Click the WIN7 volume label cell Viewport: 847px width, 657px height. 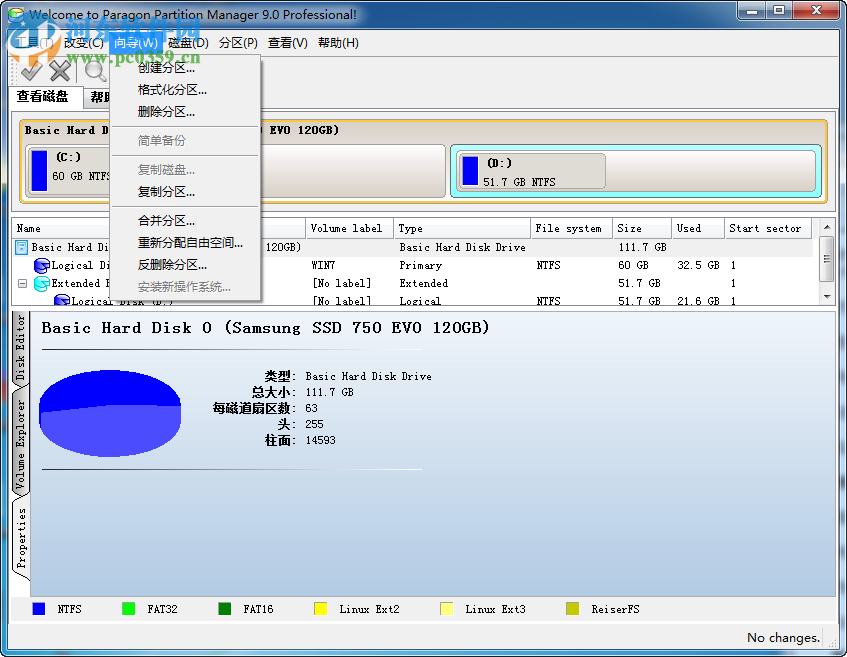tap(323, 265)
